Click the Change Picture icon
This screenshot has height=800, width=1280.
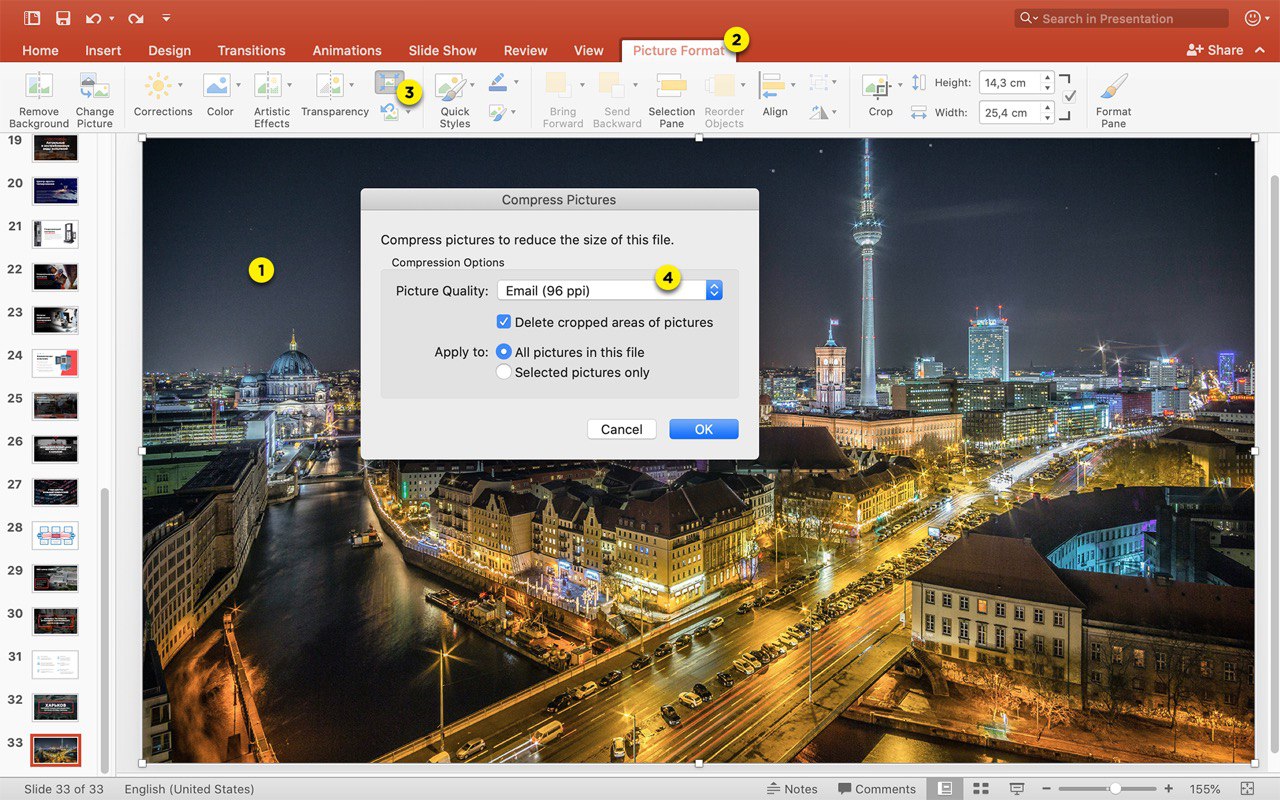pos(94,85)
